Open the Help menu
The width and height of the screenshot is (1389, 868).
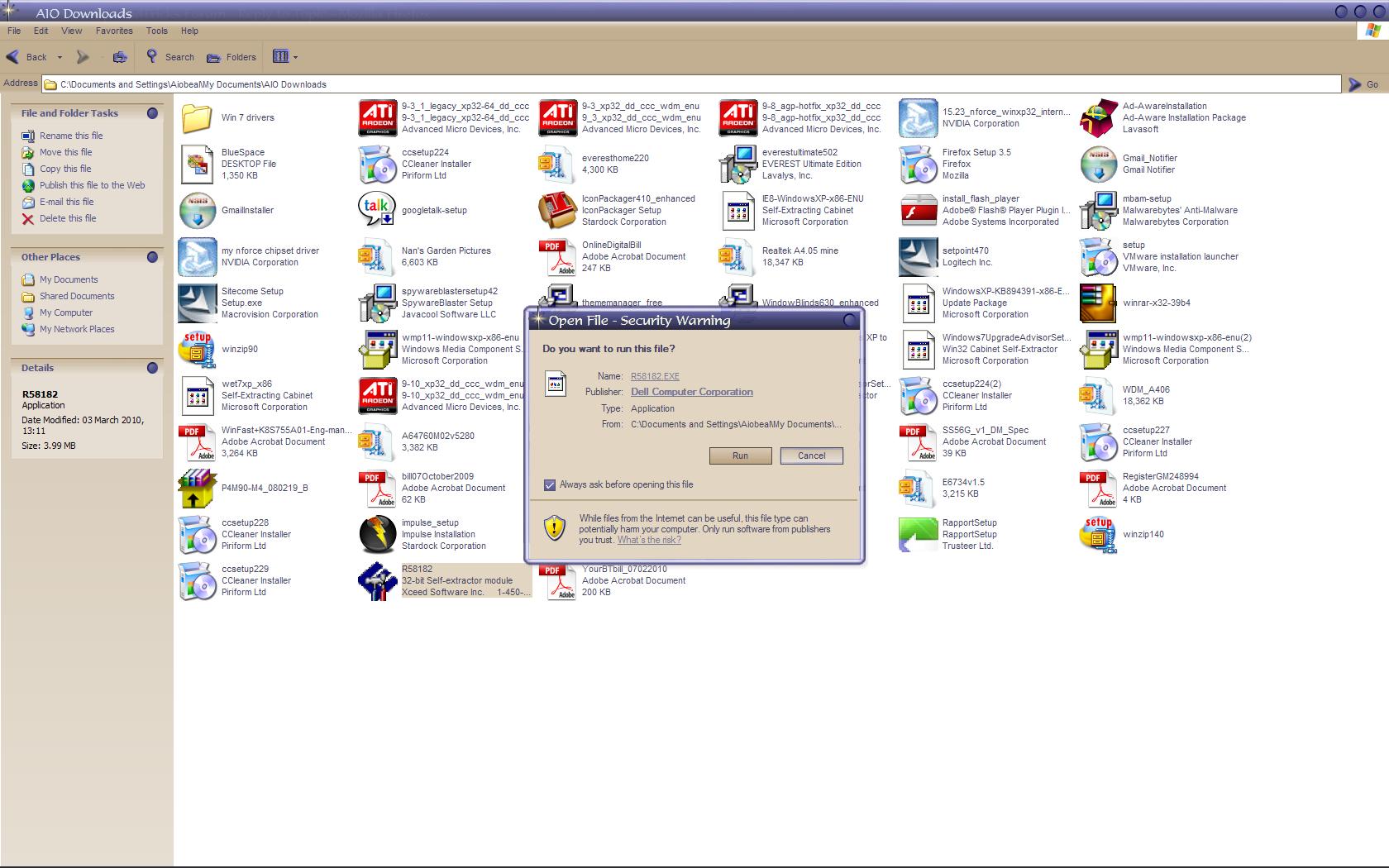pos(189,31)
